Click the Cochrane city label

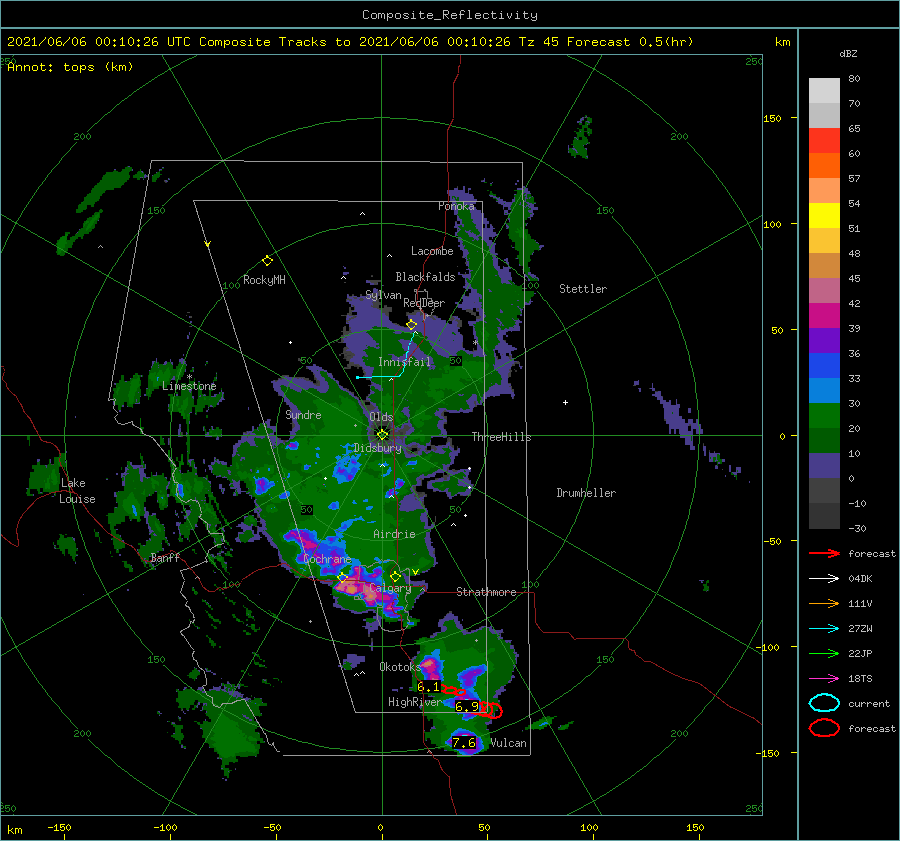point(327,559)
